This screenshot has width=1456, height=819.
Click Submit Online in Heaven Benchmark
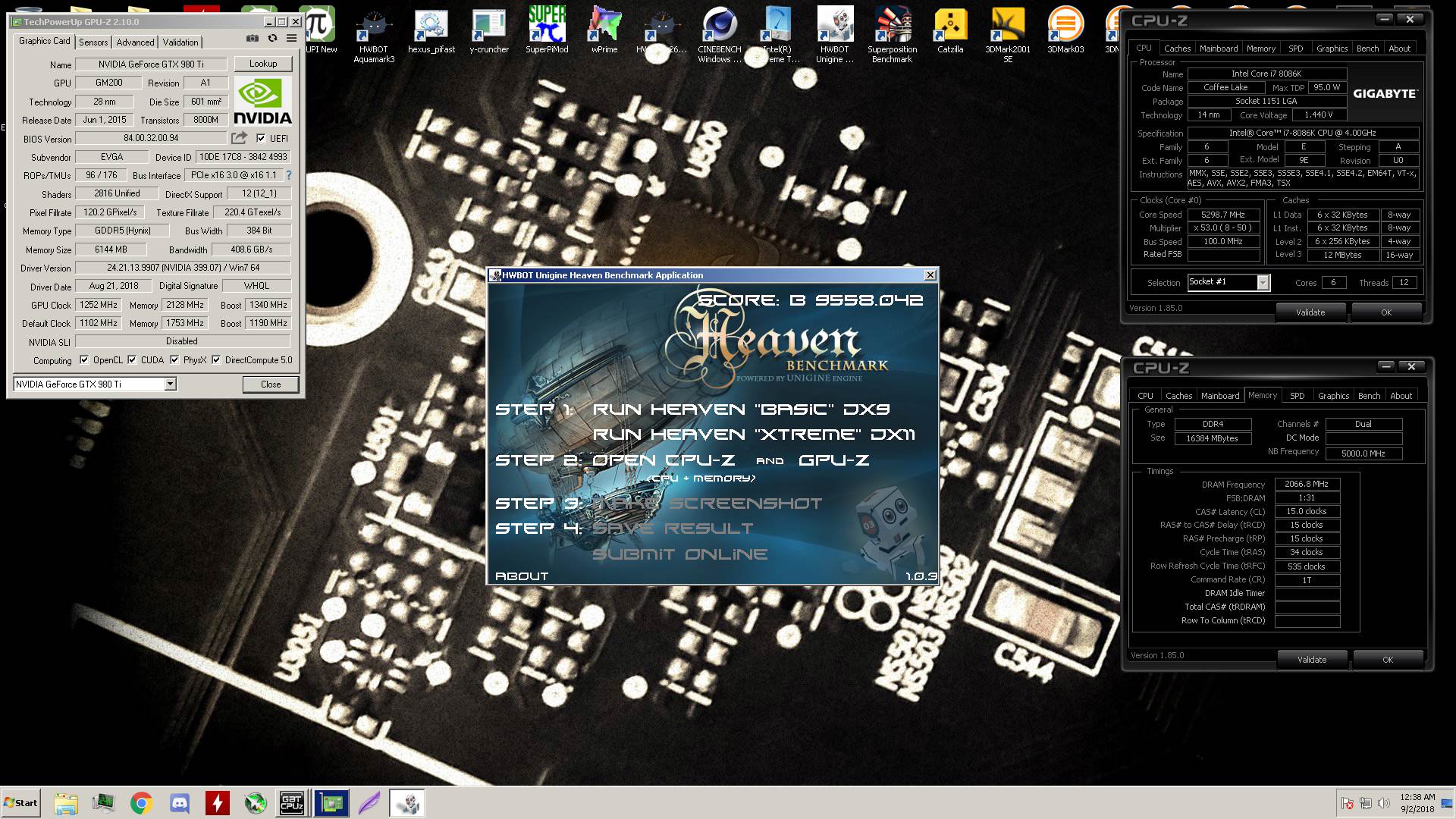pos(680,554)
